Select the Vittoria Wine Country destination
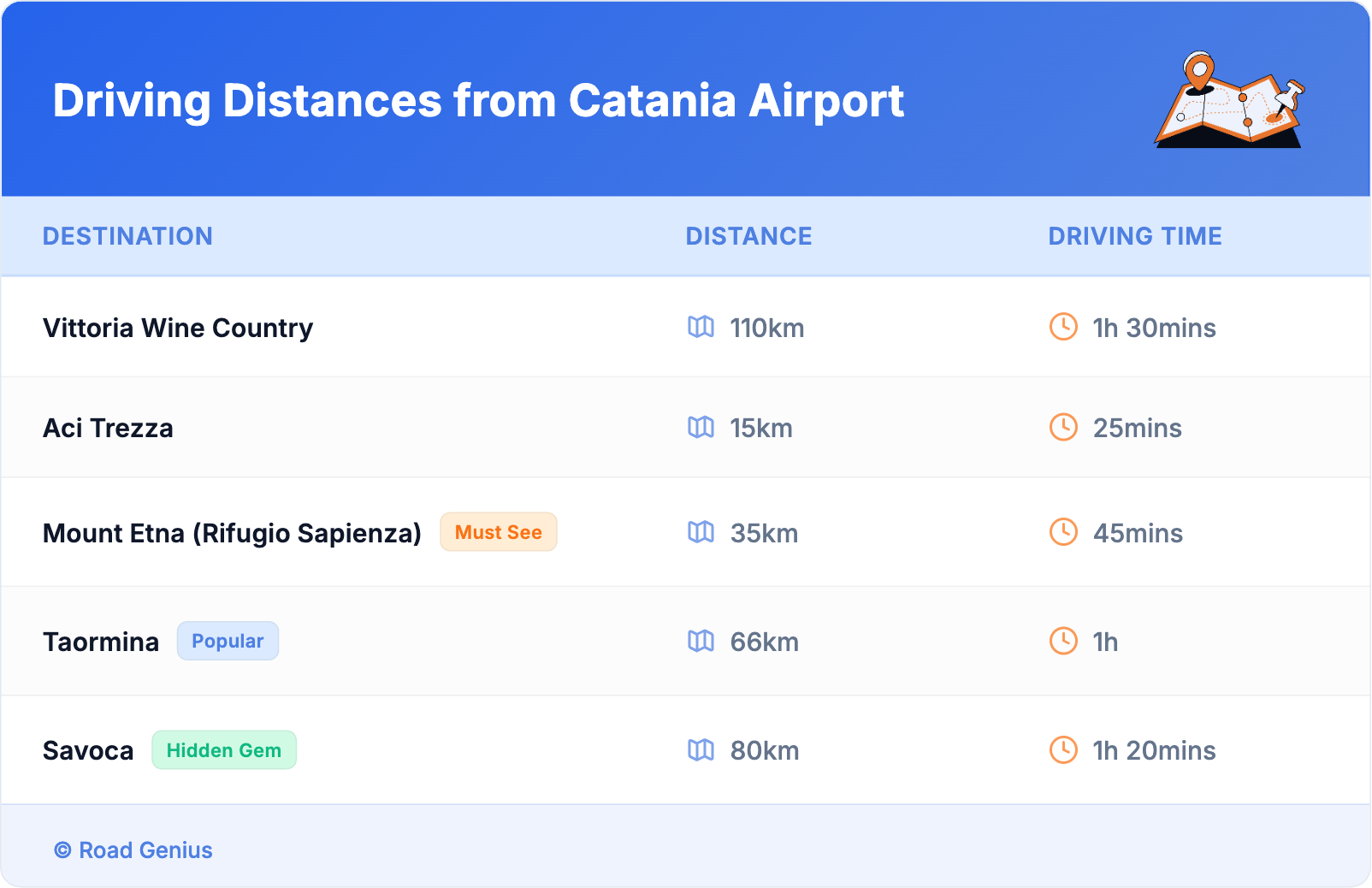Image resolution: width=1372 pixels, height=888 pixels. pyautogui.click(x=178, y=328)
